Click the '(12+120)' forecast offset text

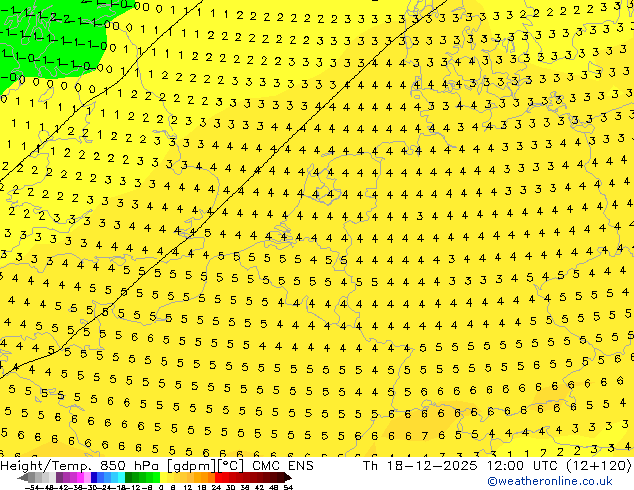pos(601,466)
